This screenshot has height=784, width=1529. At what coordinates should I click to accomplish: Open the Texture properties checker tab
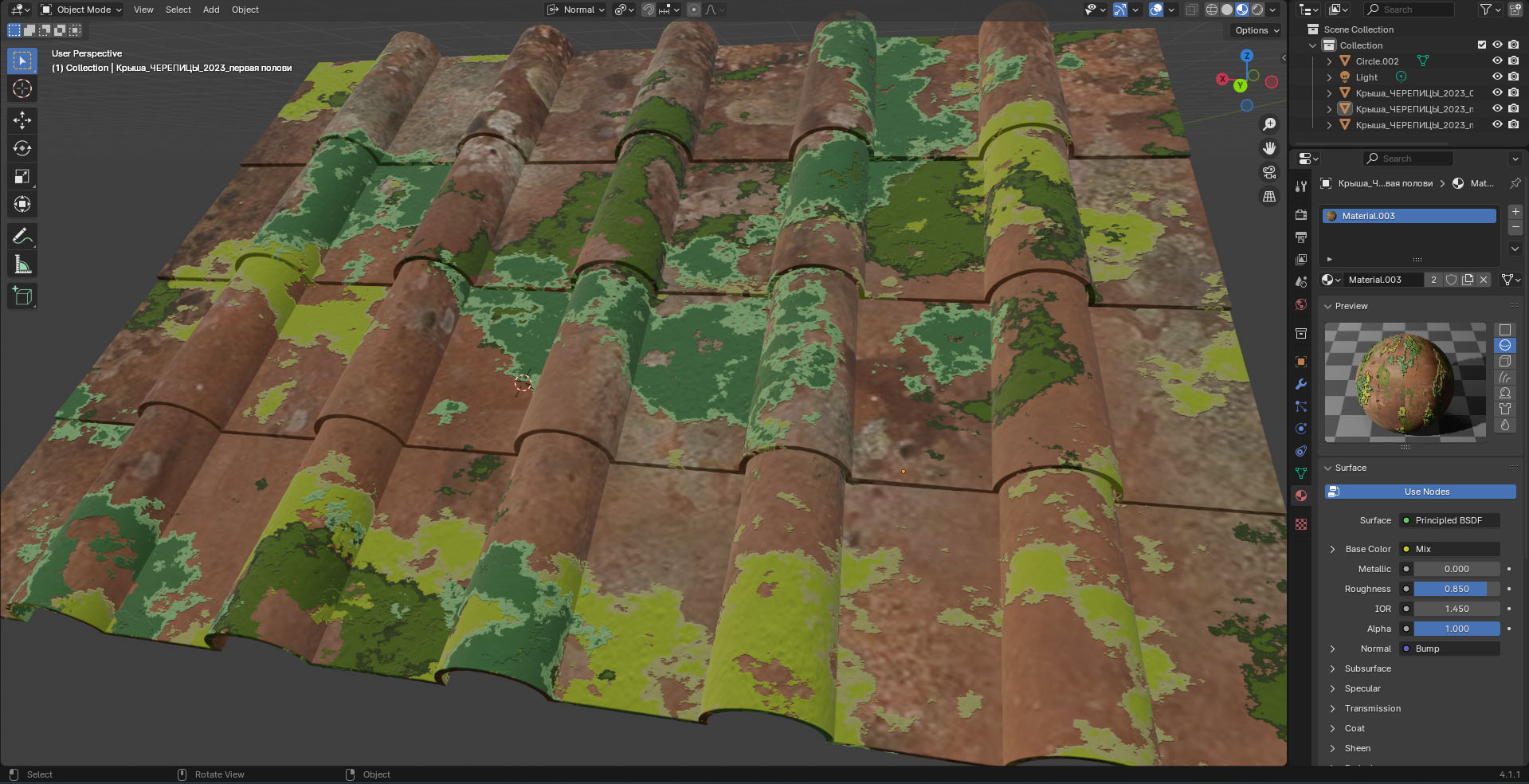pos(1301,524)
